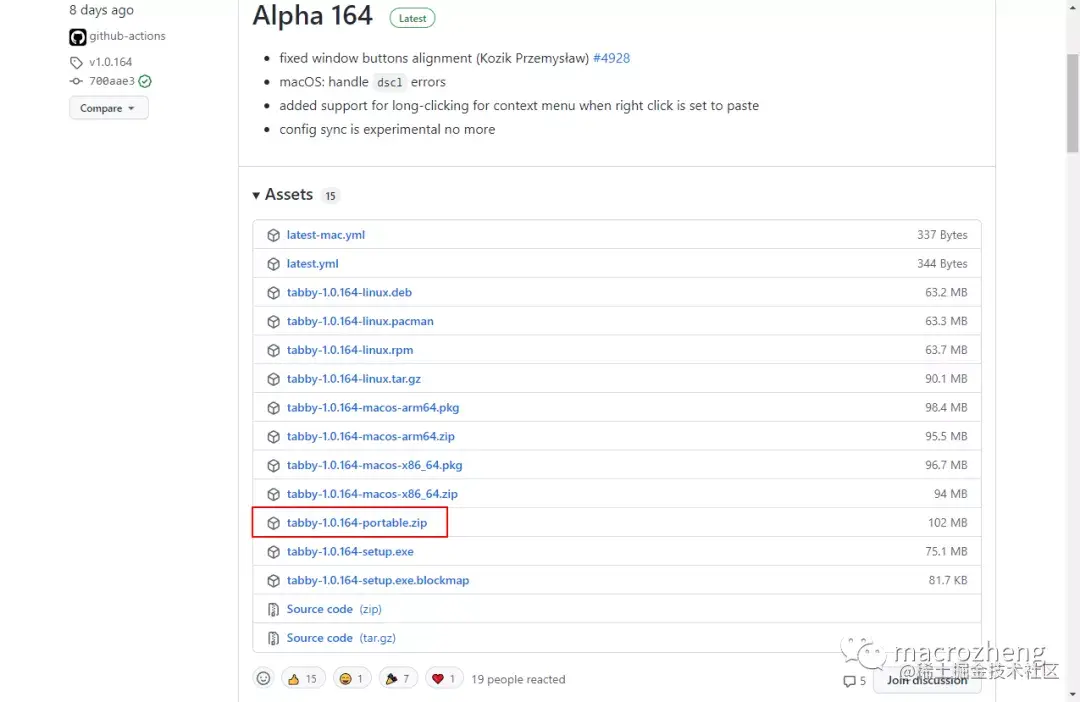1080x702 pixels.
Task: Click the package icon next to tabby-1.0.164-setup.exe
Action: point(273,551)
